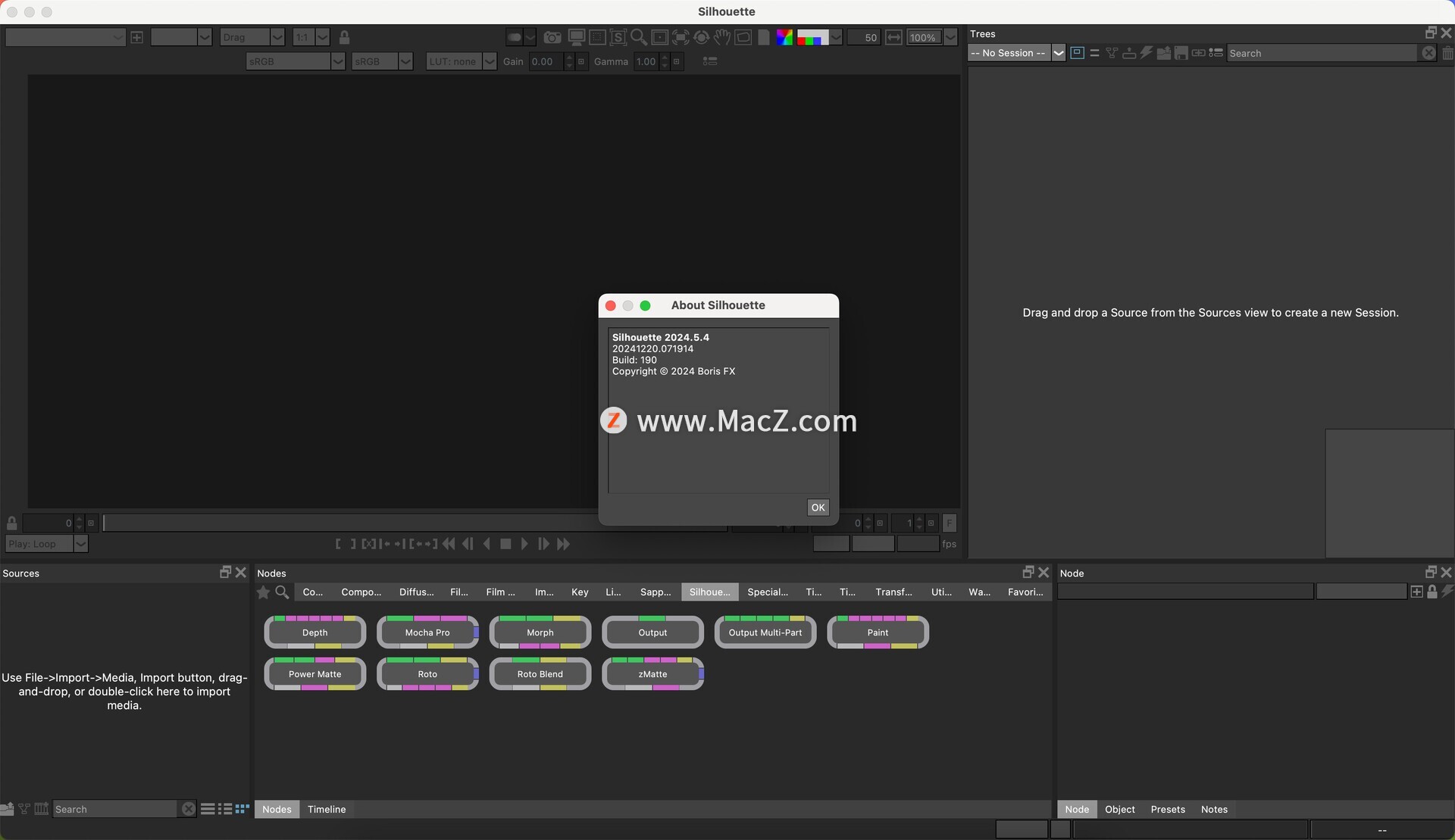Image resolution: width=1455 pixels, height=840 pixels.
Task: Click the Power Matte node button
Action: point(314,674)
